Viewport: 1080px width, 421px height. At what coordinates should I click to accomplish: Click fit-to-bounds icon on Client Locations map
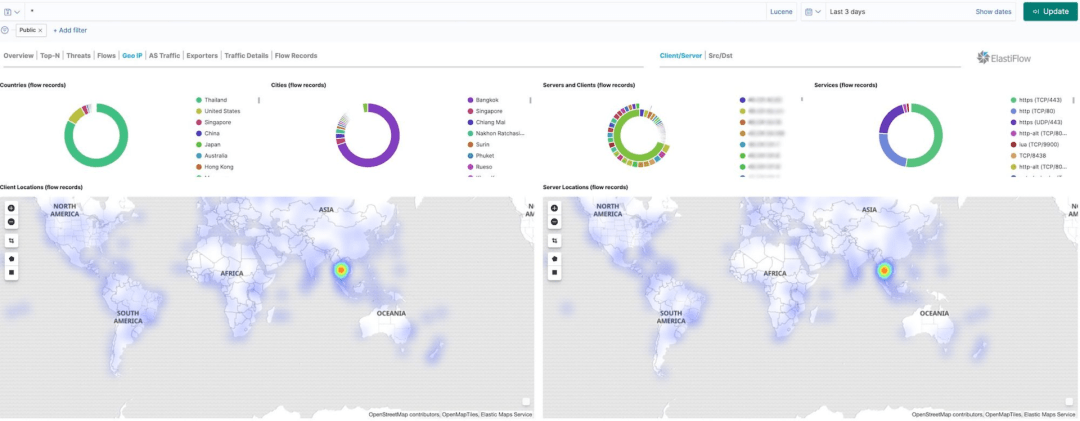(x=11, y=241)
